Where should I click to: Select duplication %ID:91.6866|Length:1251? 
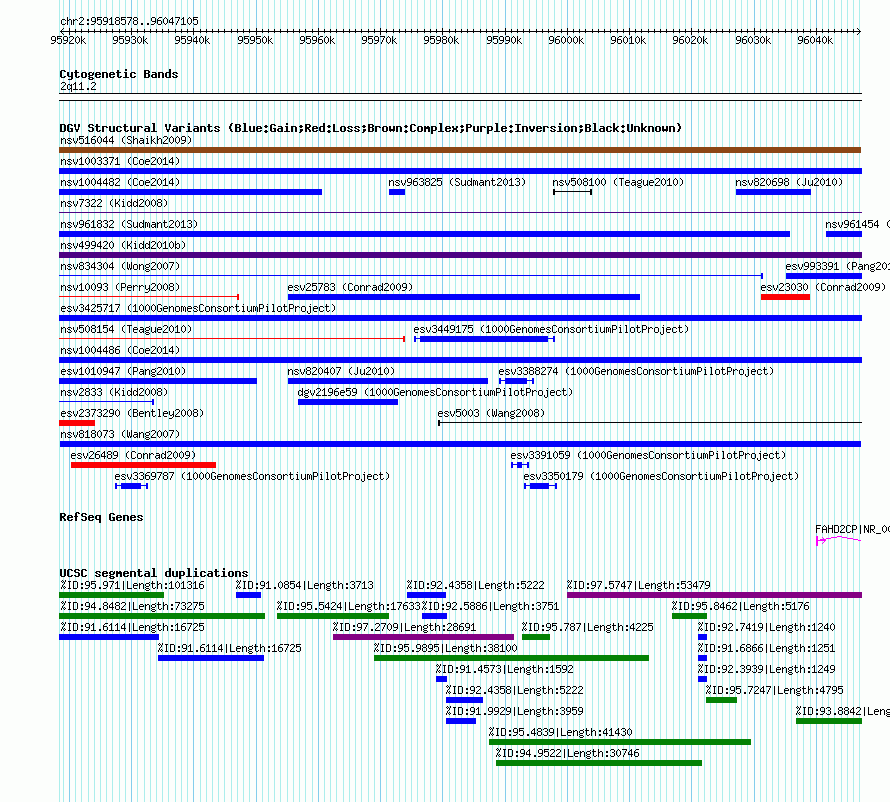[x=766, y=648]
